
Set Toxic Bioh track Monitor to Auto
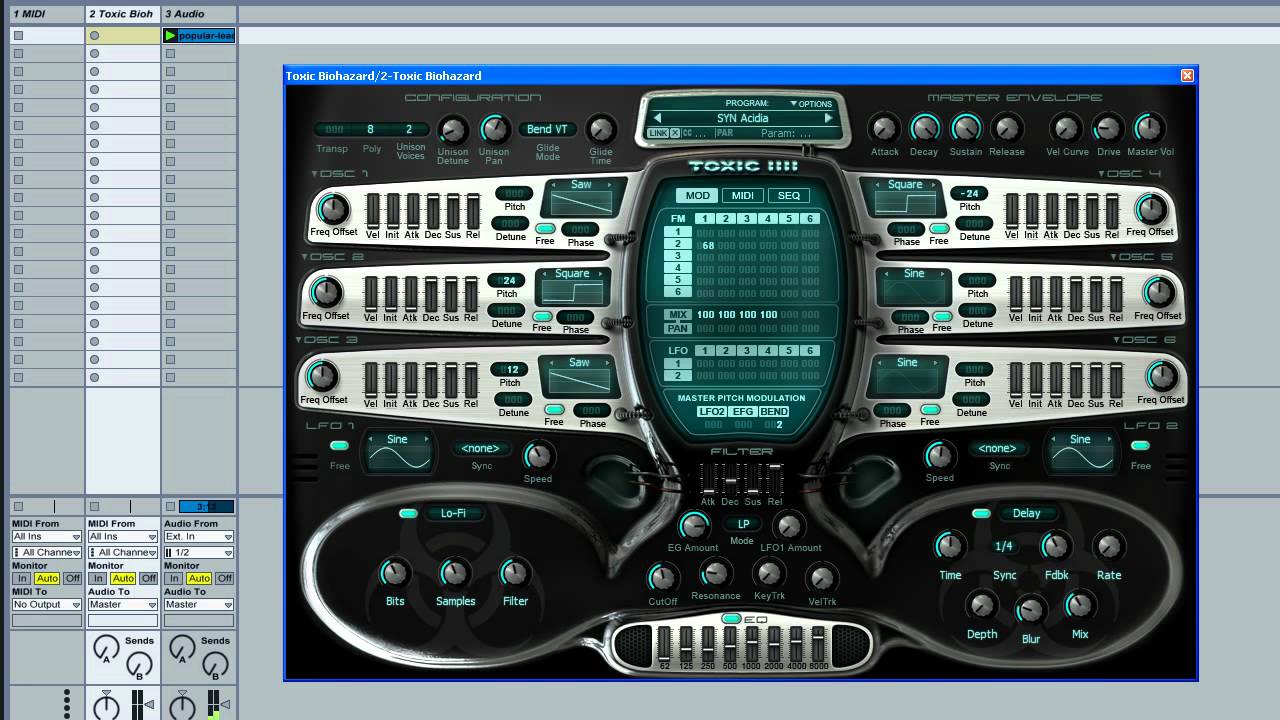click(x=123, y=578)
